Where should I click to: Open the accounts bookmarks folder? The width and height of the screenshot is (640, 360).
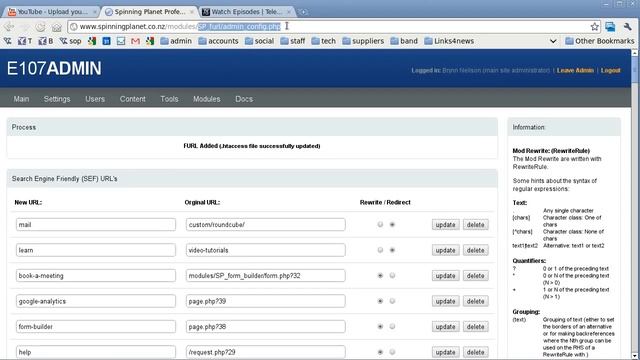click(218, 41)
